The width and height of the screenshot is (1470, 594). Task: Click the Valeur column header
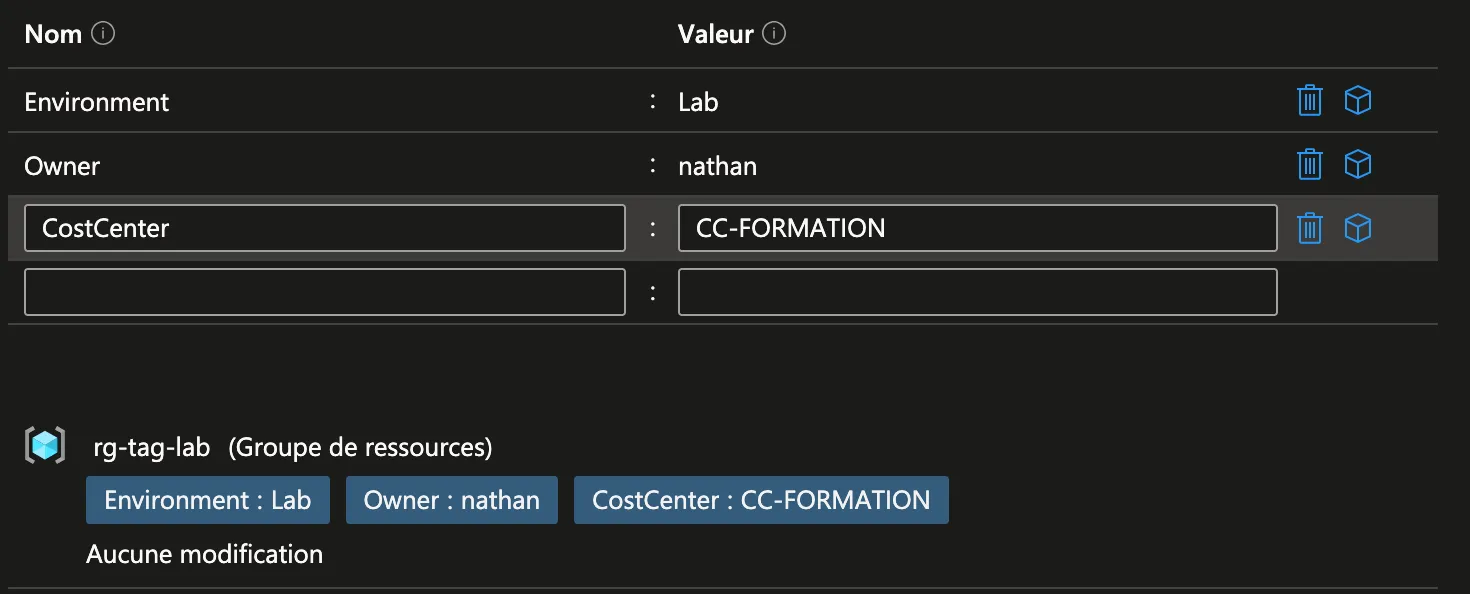point(715,34)
